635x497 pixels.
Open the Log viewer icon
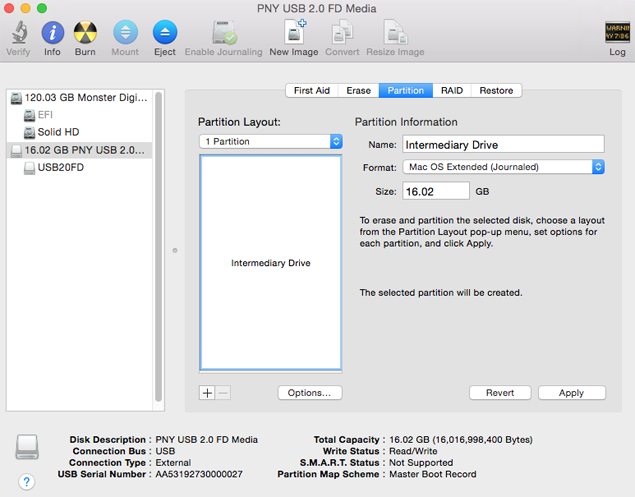coord(617,32)
